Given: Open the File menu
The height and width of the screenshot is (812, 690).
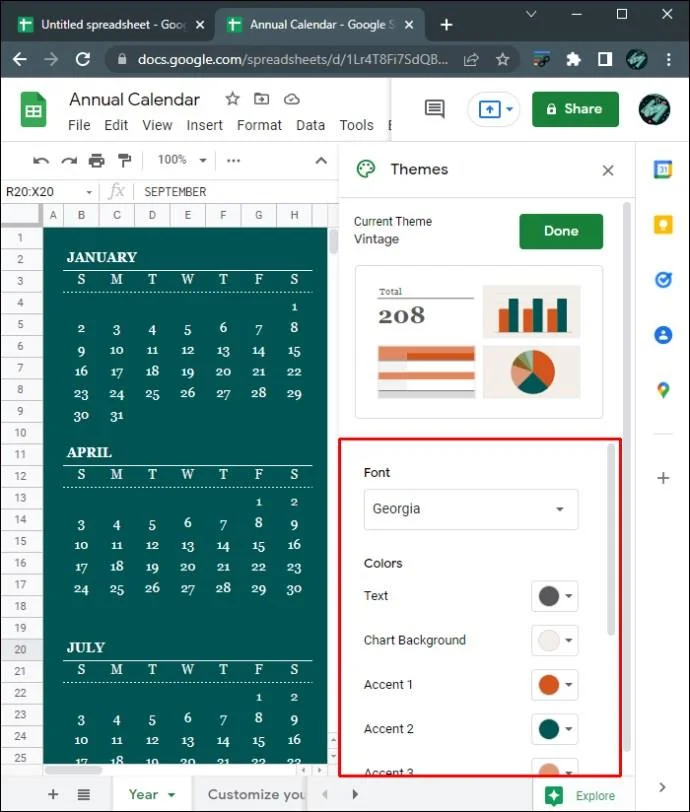Looking at the screenshot, I should coord(79,125).
